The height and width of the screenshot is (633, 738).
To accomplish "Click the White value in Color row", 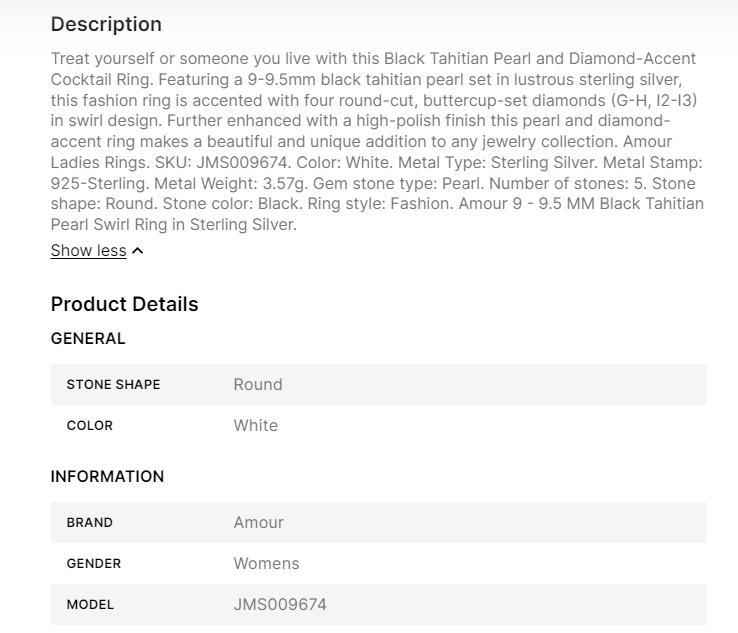I will click(256, 426).
